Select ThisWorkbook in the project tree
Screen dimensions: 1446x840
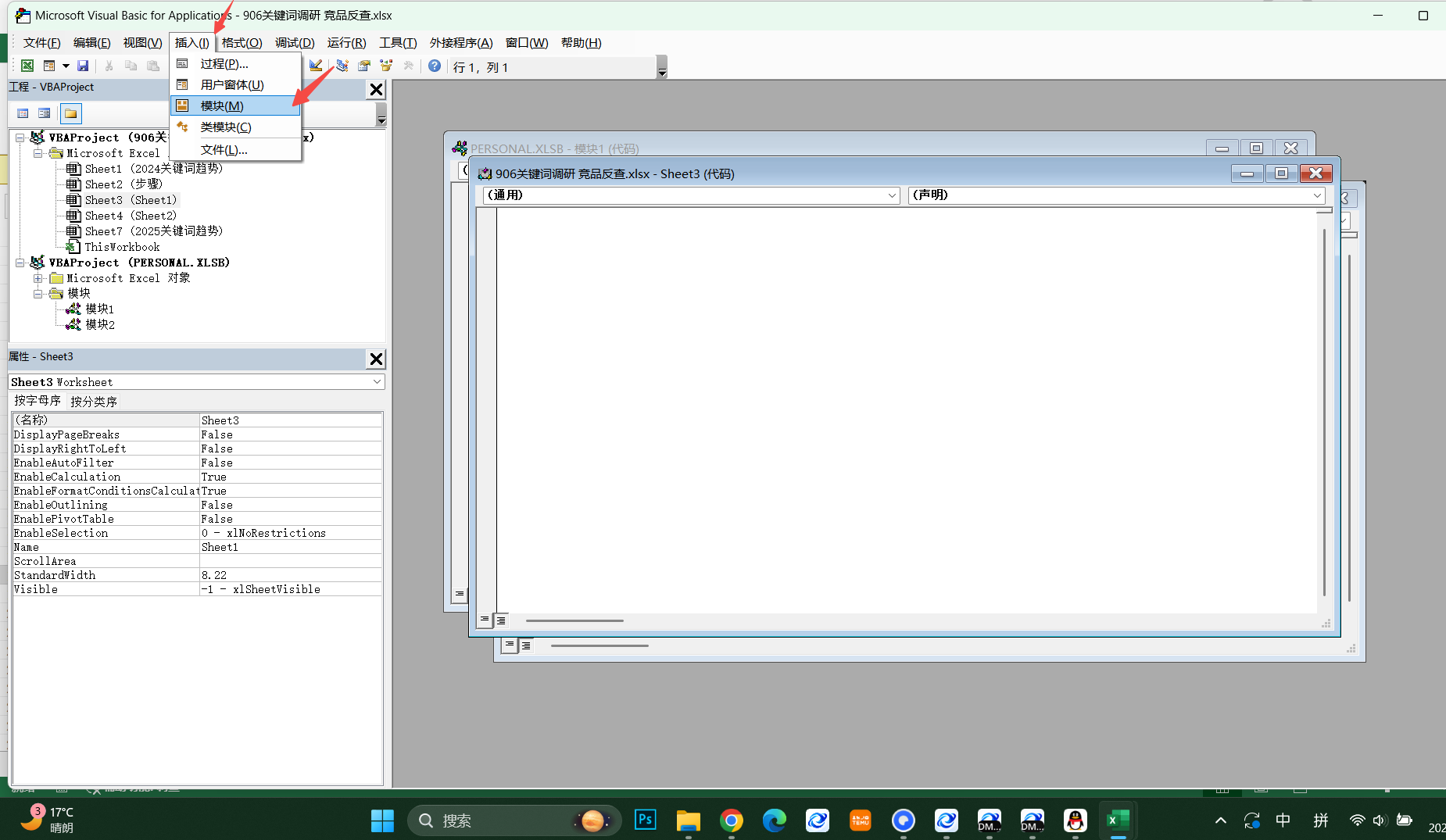tap(122, 247)
